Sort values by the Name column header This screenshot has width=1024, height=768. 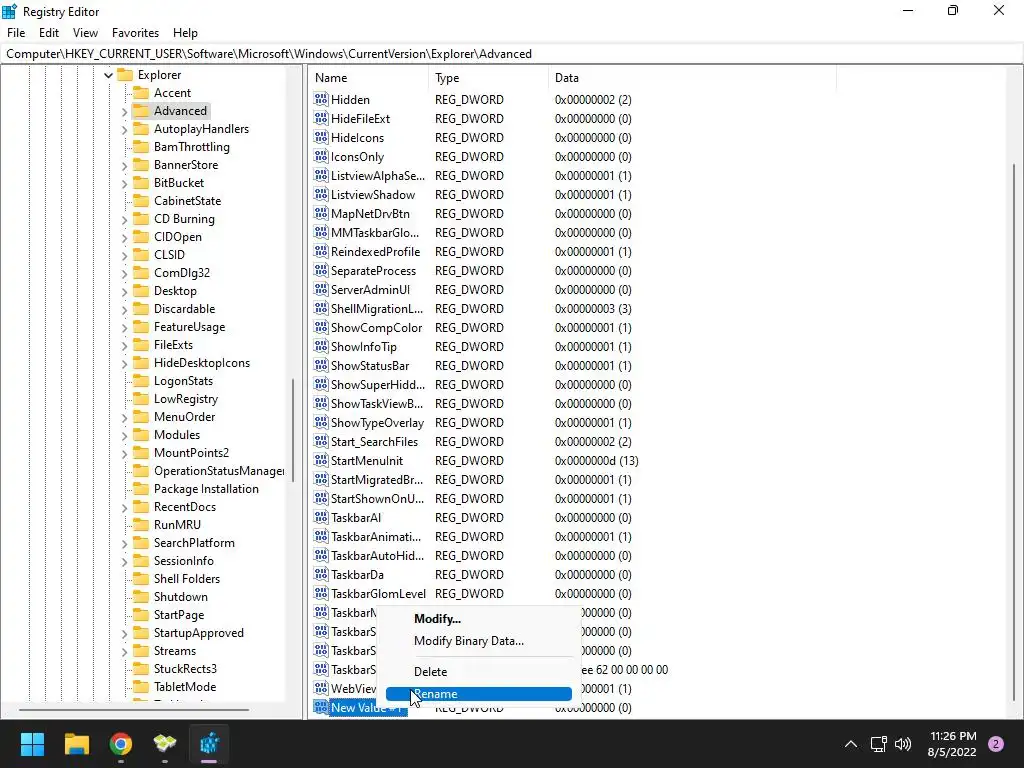[368, 78]
